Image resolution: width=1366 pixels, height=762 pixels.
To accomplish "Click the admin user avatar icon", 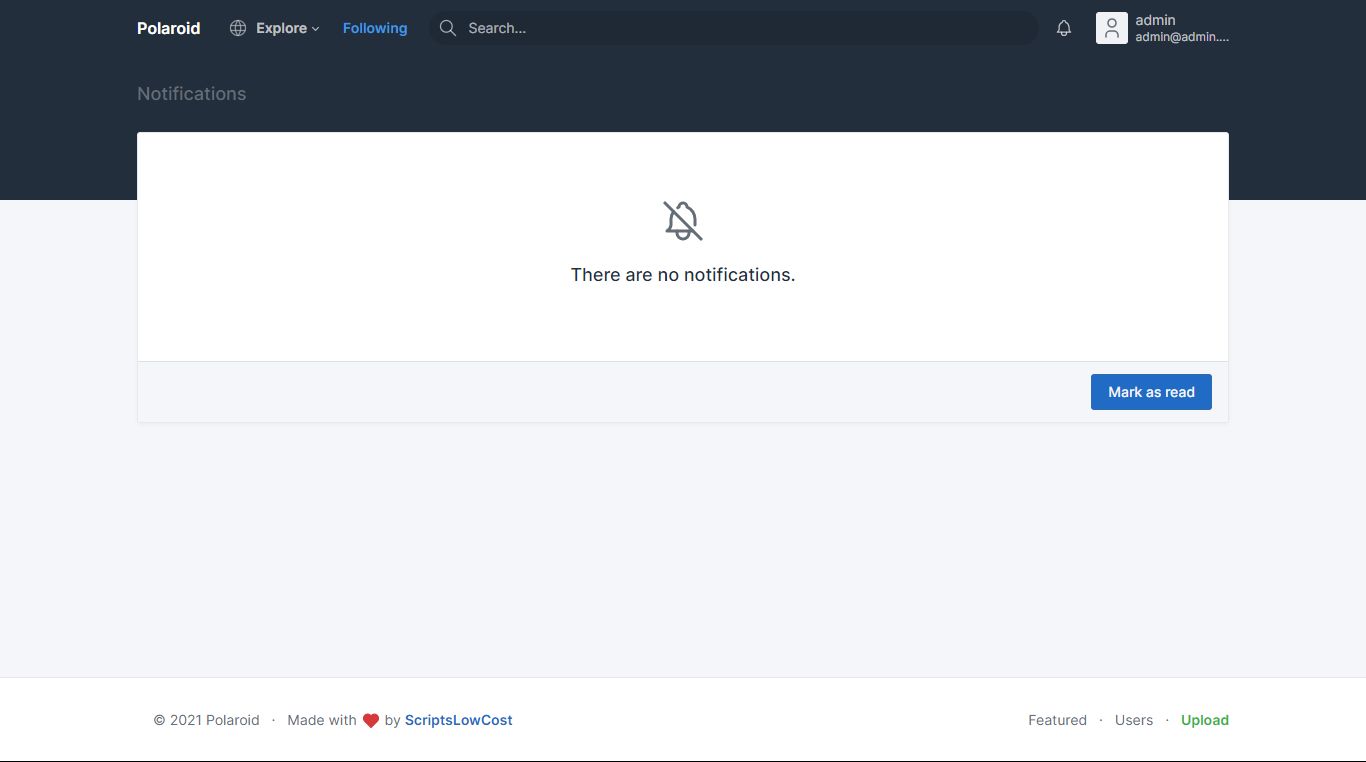I will (x=1111, y=28).
